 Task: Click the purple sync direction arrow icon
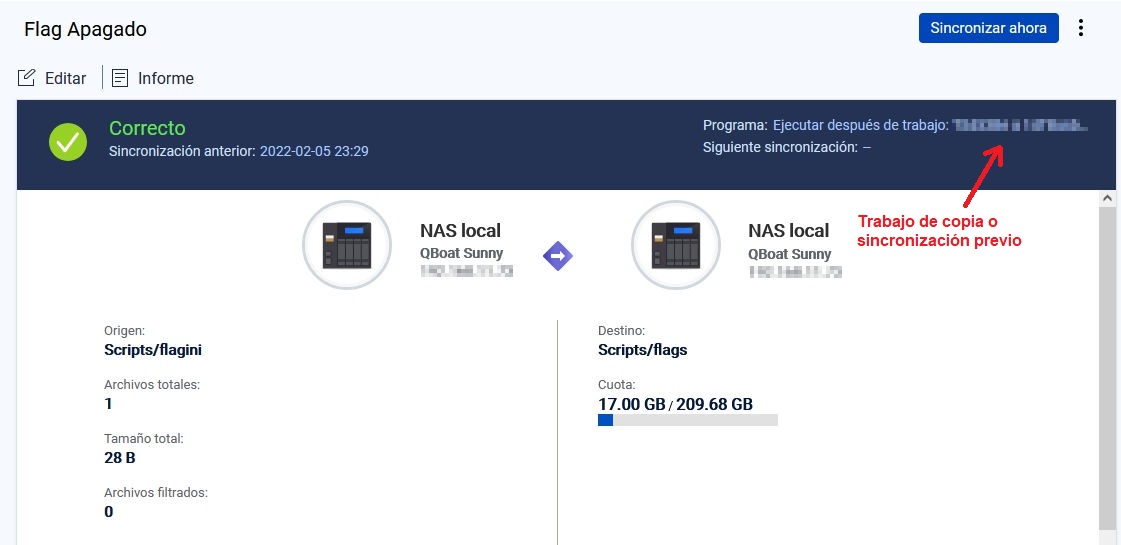point(557,257)
